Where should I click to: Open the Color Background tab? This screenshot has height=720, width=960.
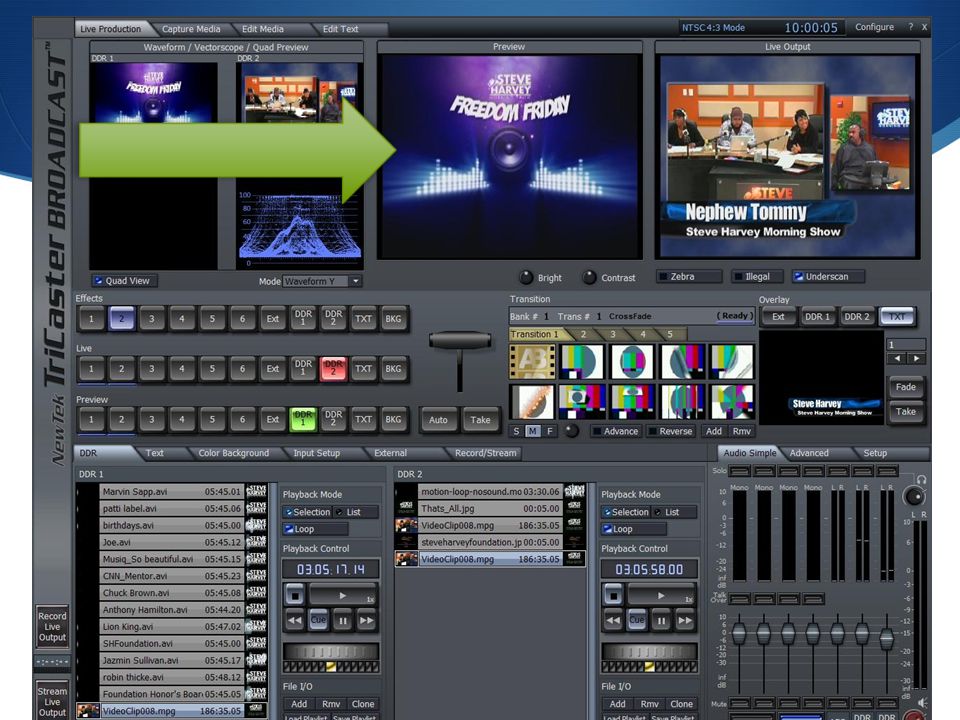coord(233,453)
